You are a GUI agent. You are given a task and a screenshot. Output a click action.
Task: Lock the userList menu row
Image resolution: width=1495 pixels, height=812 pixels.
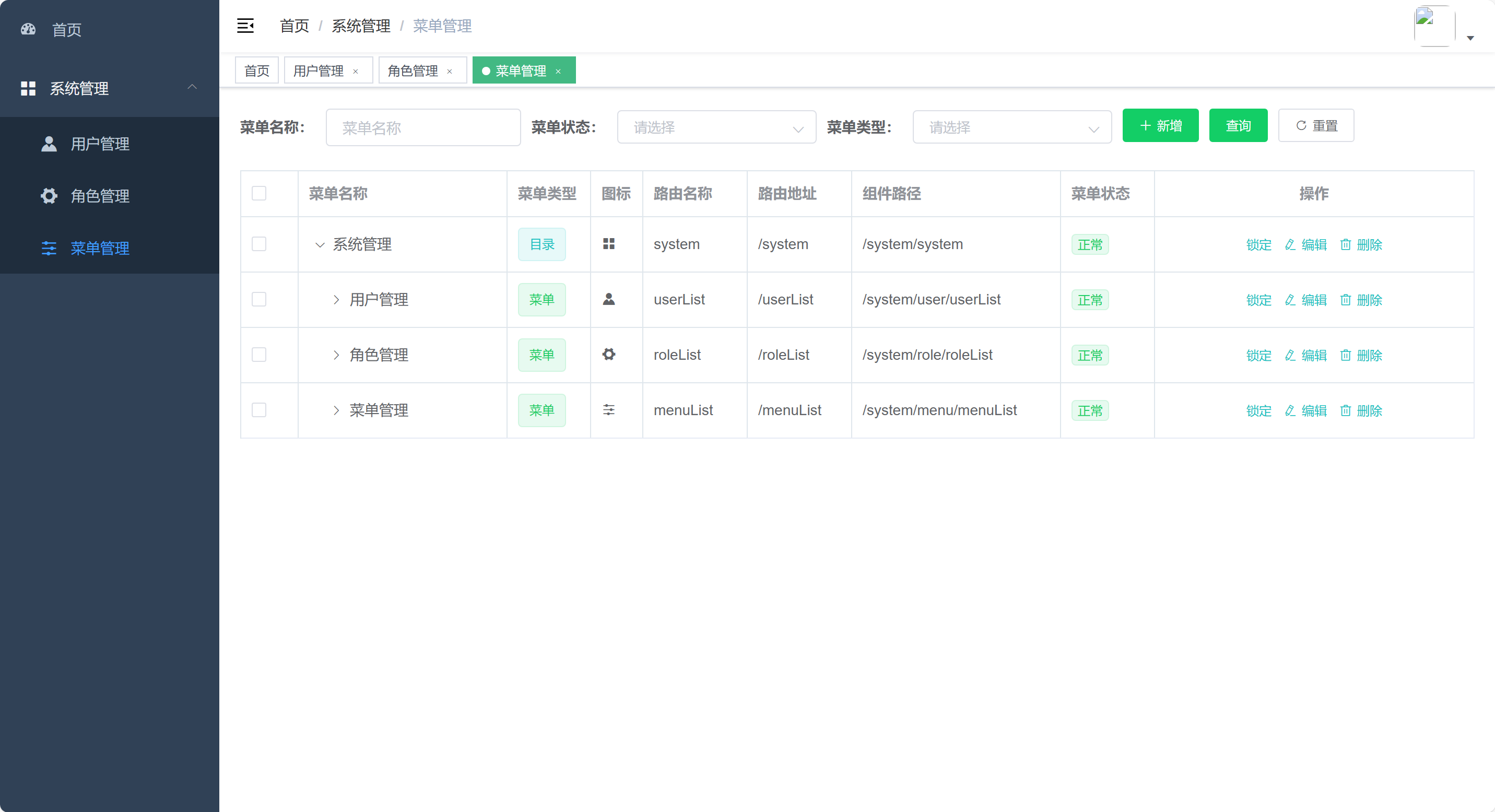[1258, 300]
